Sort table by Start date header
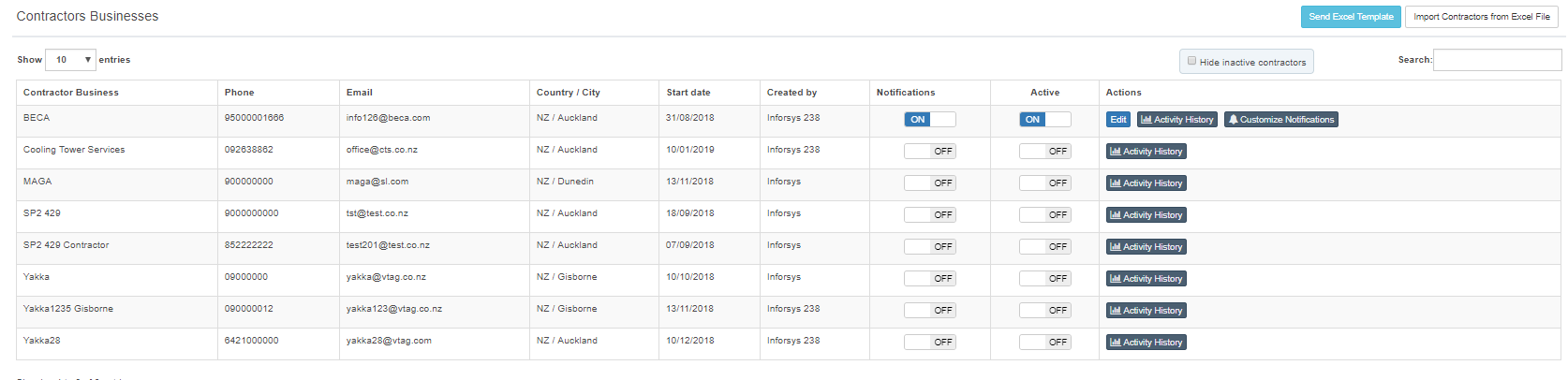This screenshot has height=380, width=1568. 688,93
